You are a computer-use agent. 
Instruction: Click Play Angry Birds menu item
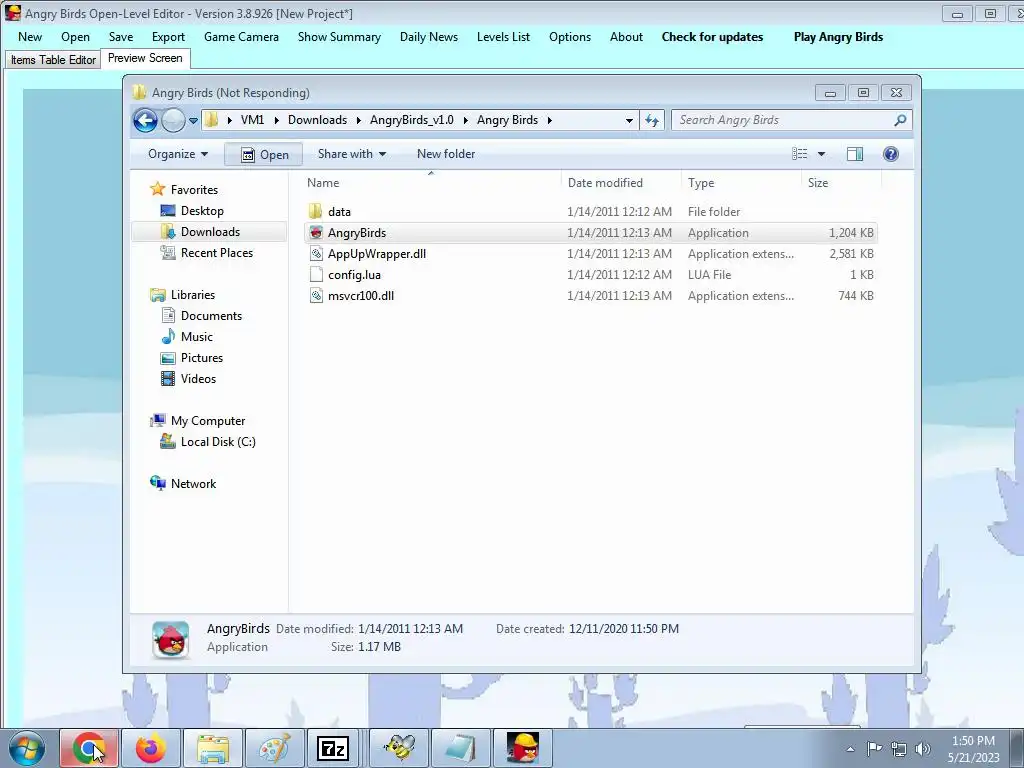839,37
